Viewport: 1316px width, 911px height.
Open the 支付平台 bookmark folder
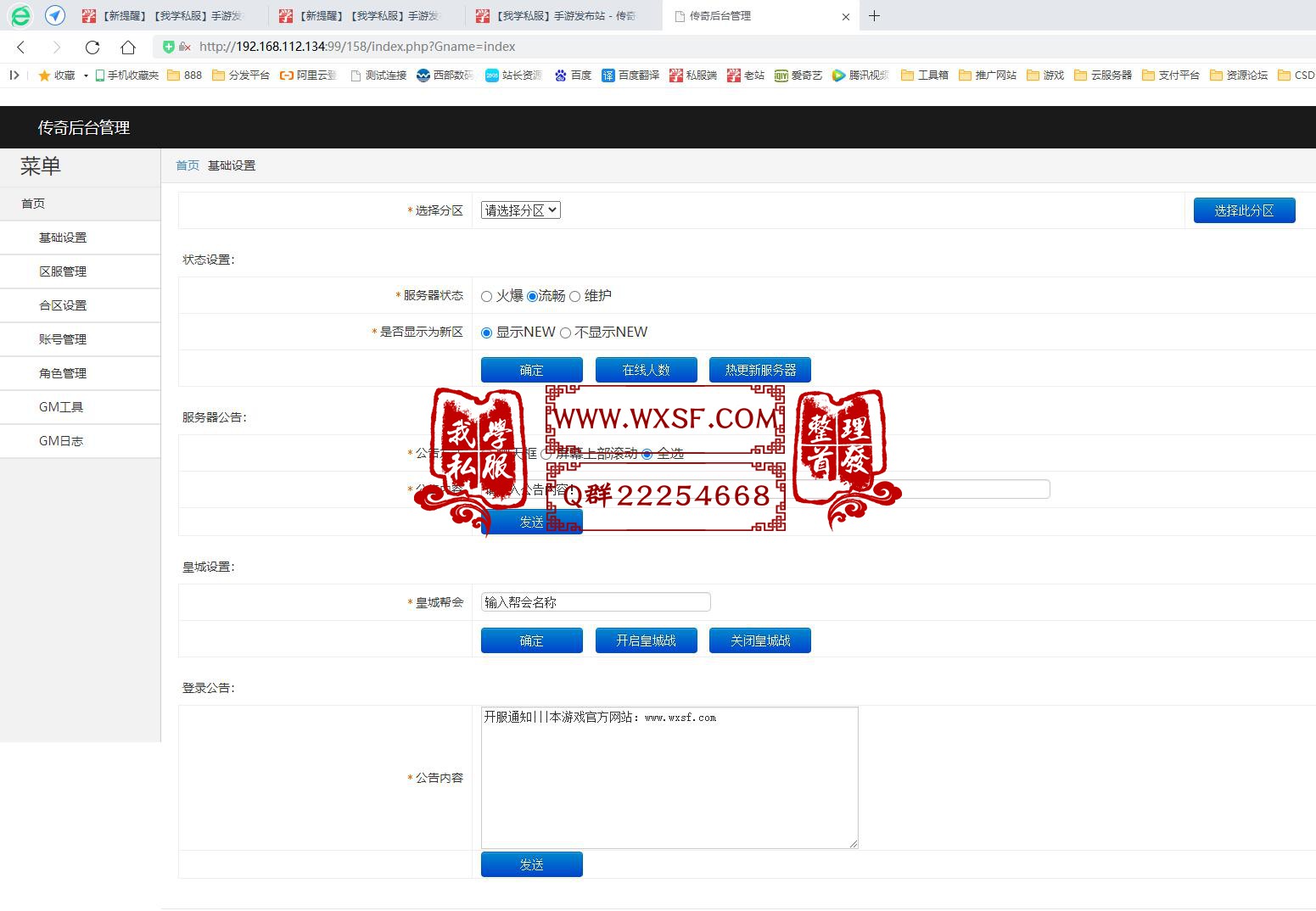[1171, 75]
